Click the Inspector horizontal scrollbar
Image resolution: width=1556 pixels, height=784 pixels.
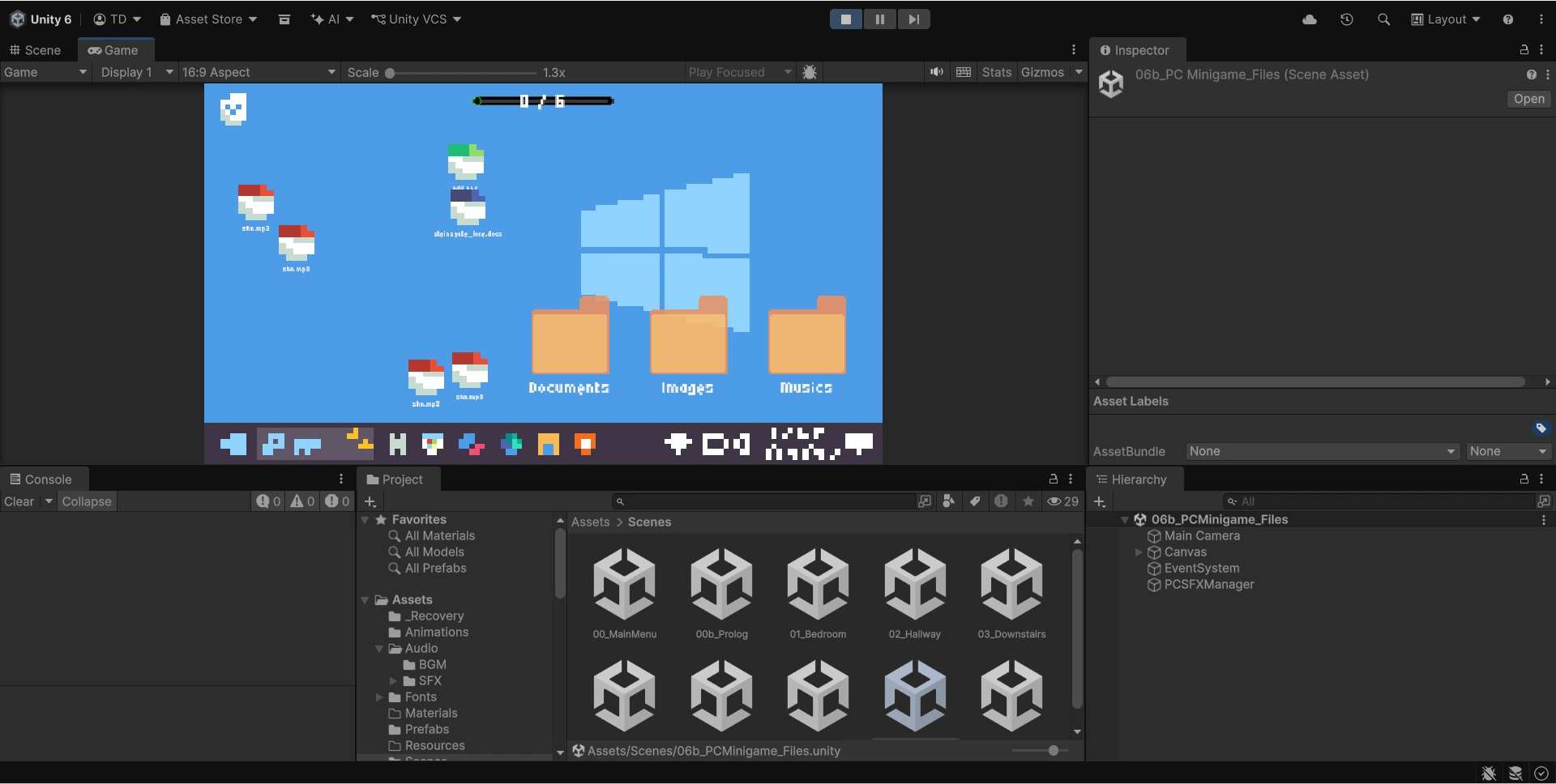[x=1315, y=382]
